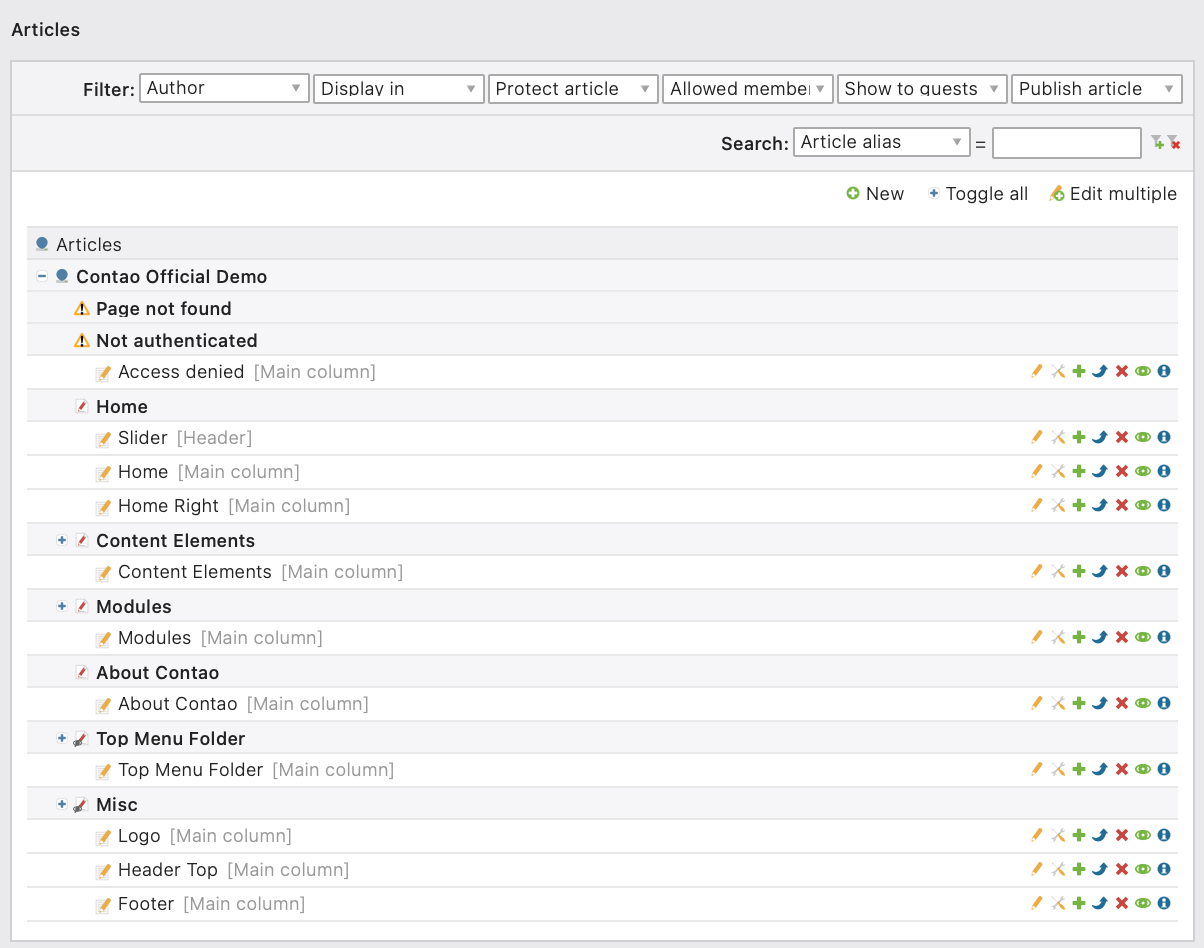Toggle visibility of the Logo article

1143,836
